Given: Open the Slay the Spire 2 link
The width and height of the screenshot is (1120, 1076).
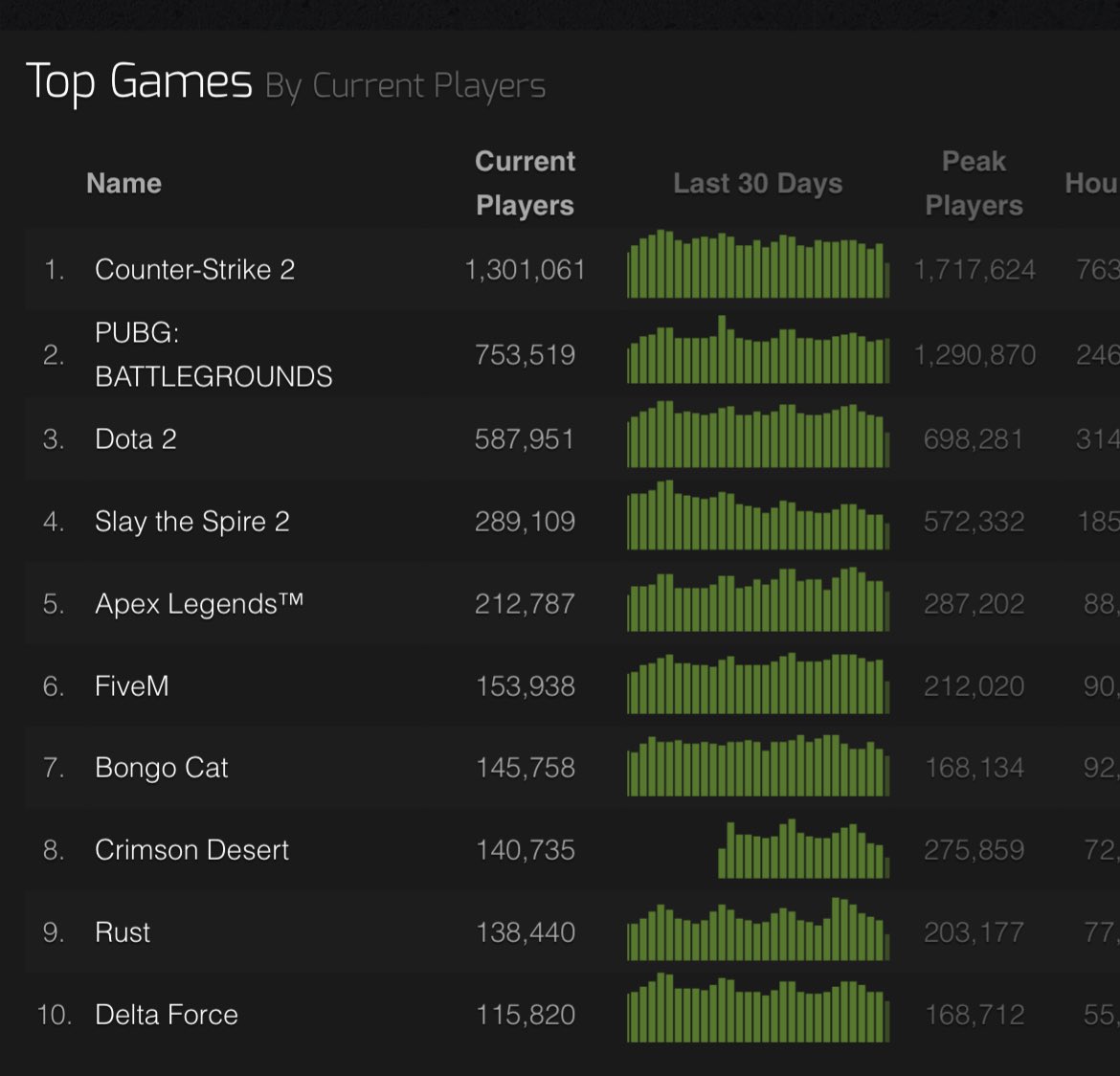Looking at the screenshot, I should (x=192, y=522).
